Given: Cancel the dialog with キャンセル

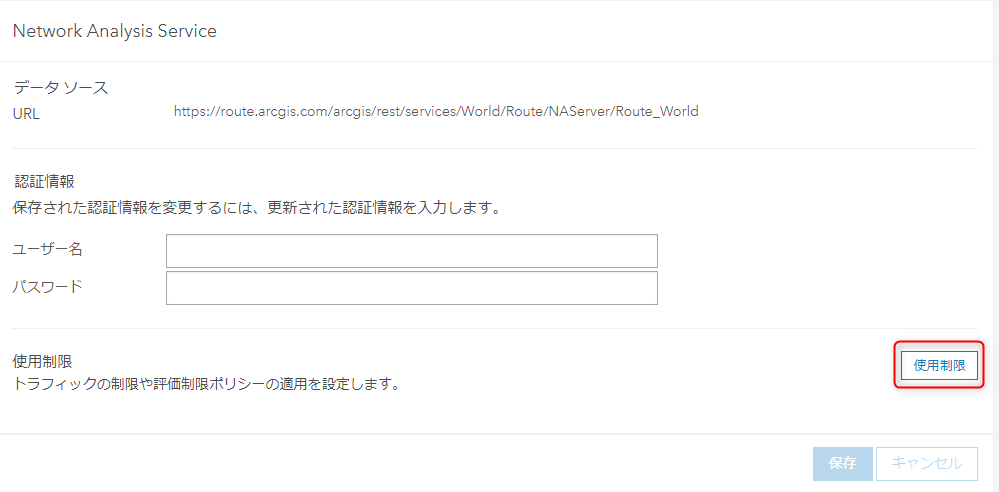Looking at the screenshot, I should click(926, 463).
